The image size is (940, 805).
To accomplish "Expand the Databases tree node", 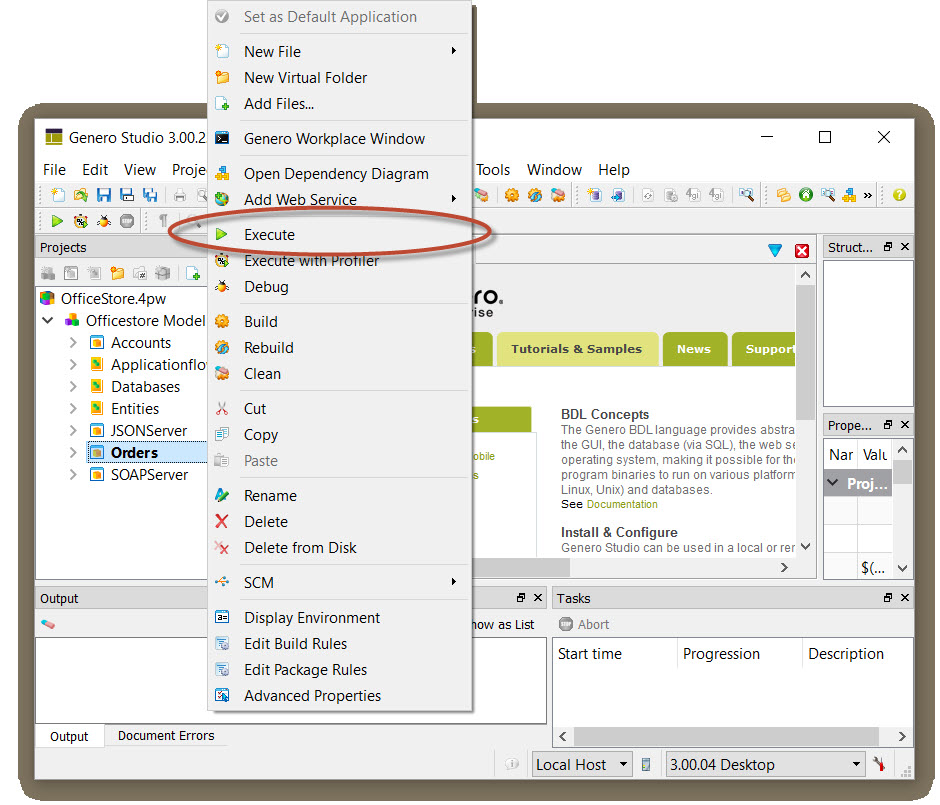I will point(73,387).
